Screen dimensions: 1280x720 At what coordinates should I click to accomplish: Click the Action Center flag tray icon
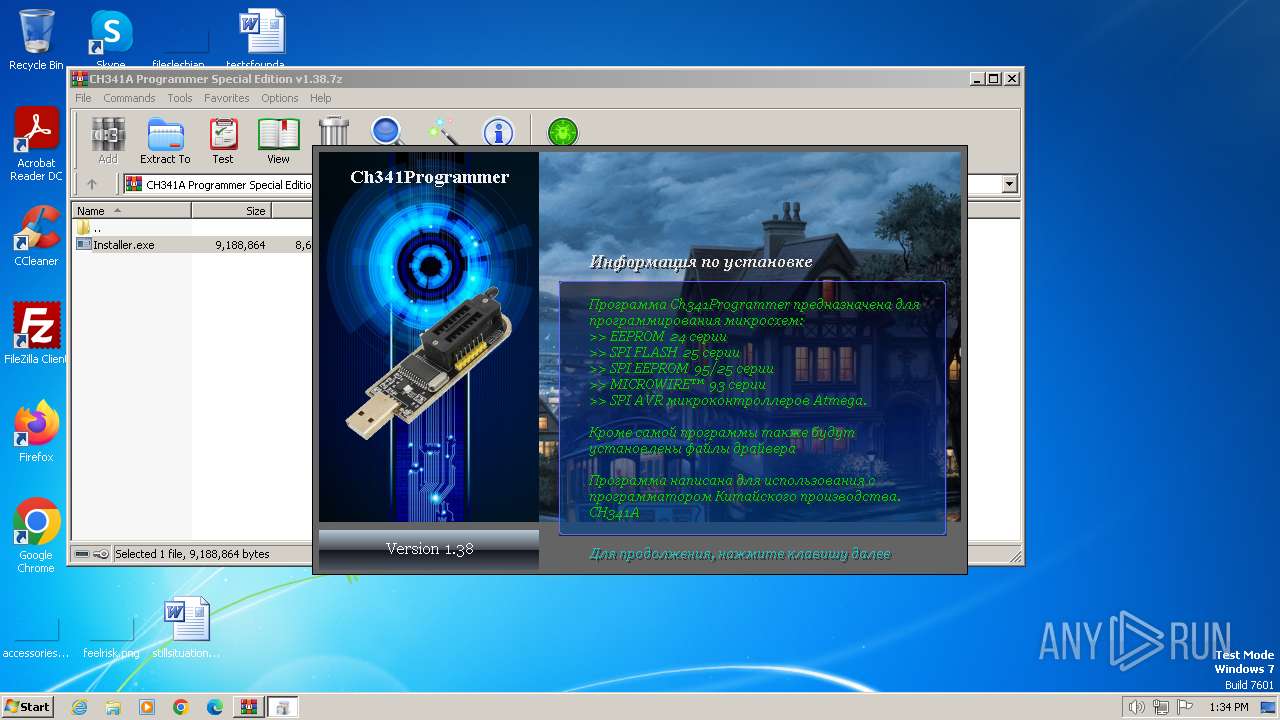[x=1185, y=707]
